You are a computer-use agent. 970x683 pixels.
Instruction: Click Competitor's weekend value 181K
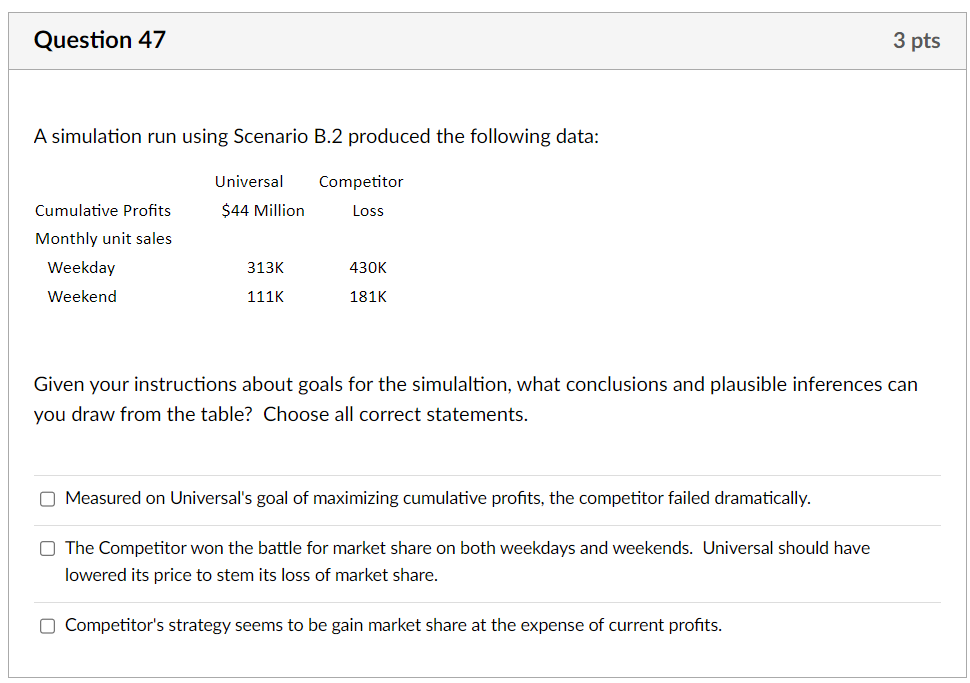368,297
